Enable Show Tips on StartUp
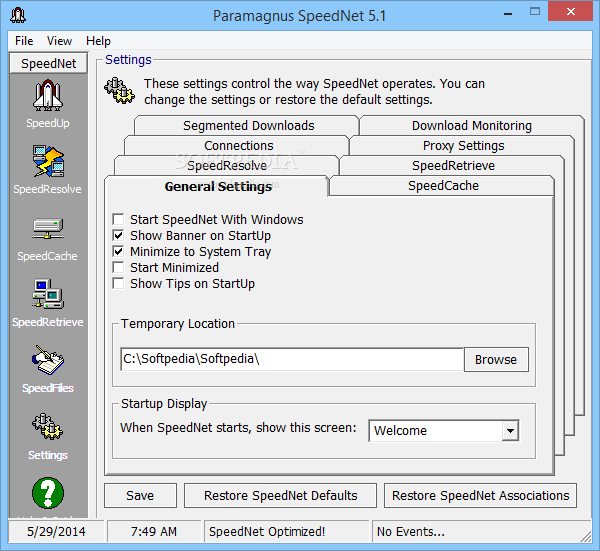The height and width of the screenshot is (551, 600). tap(118, 284)
